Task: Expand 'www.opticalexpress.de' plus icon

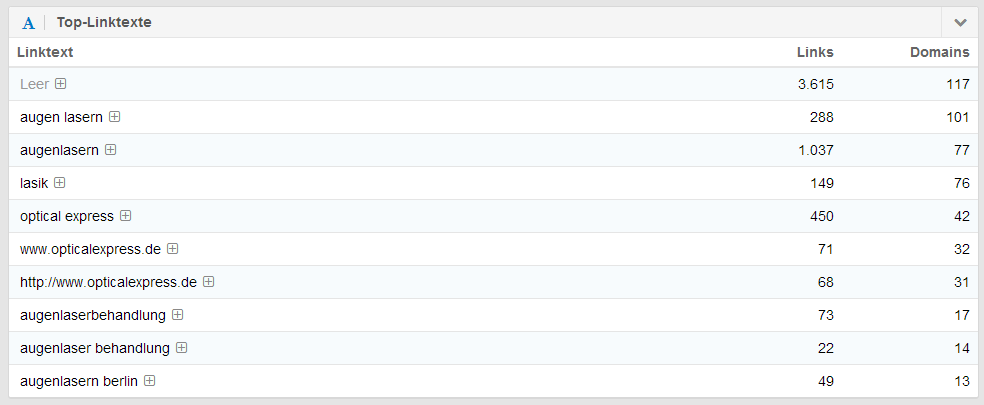Action: [173, 249]
